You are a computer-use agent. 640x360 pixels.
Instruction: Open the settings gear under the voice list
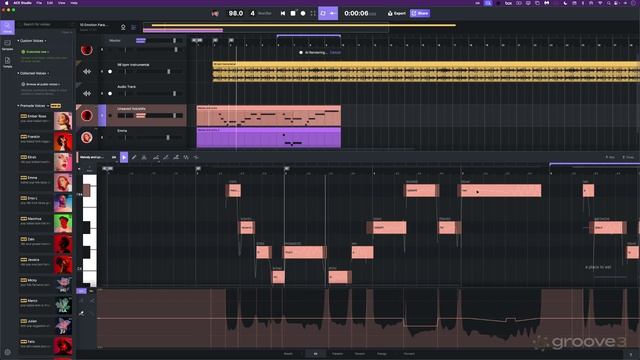point(7,352)
